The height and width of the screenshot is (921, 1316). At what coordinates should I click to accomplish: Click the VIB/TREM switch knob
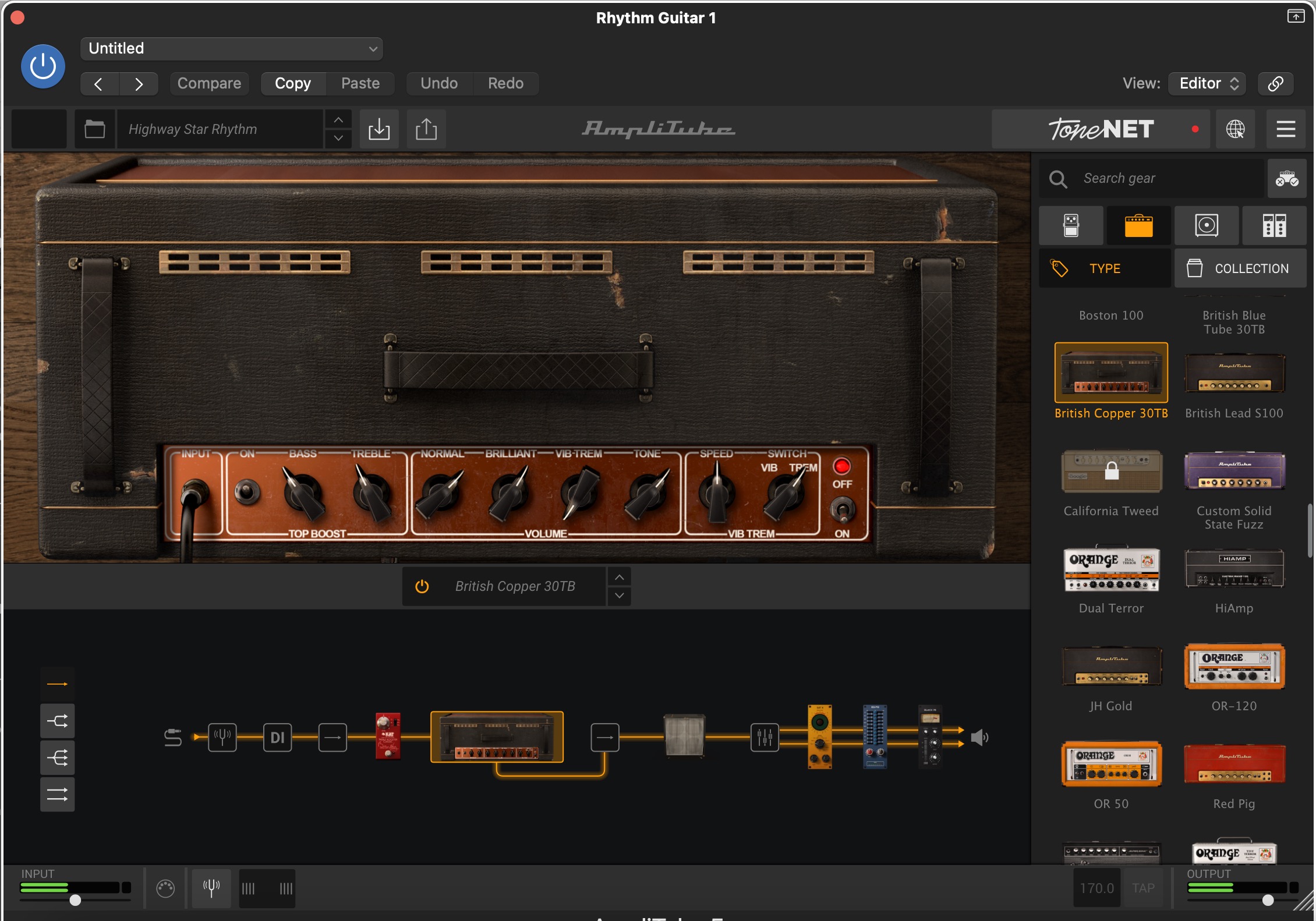click(x=784, y=494)
